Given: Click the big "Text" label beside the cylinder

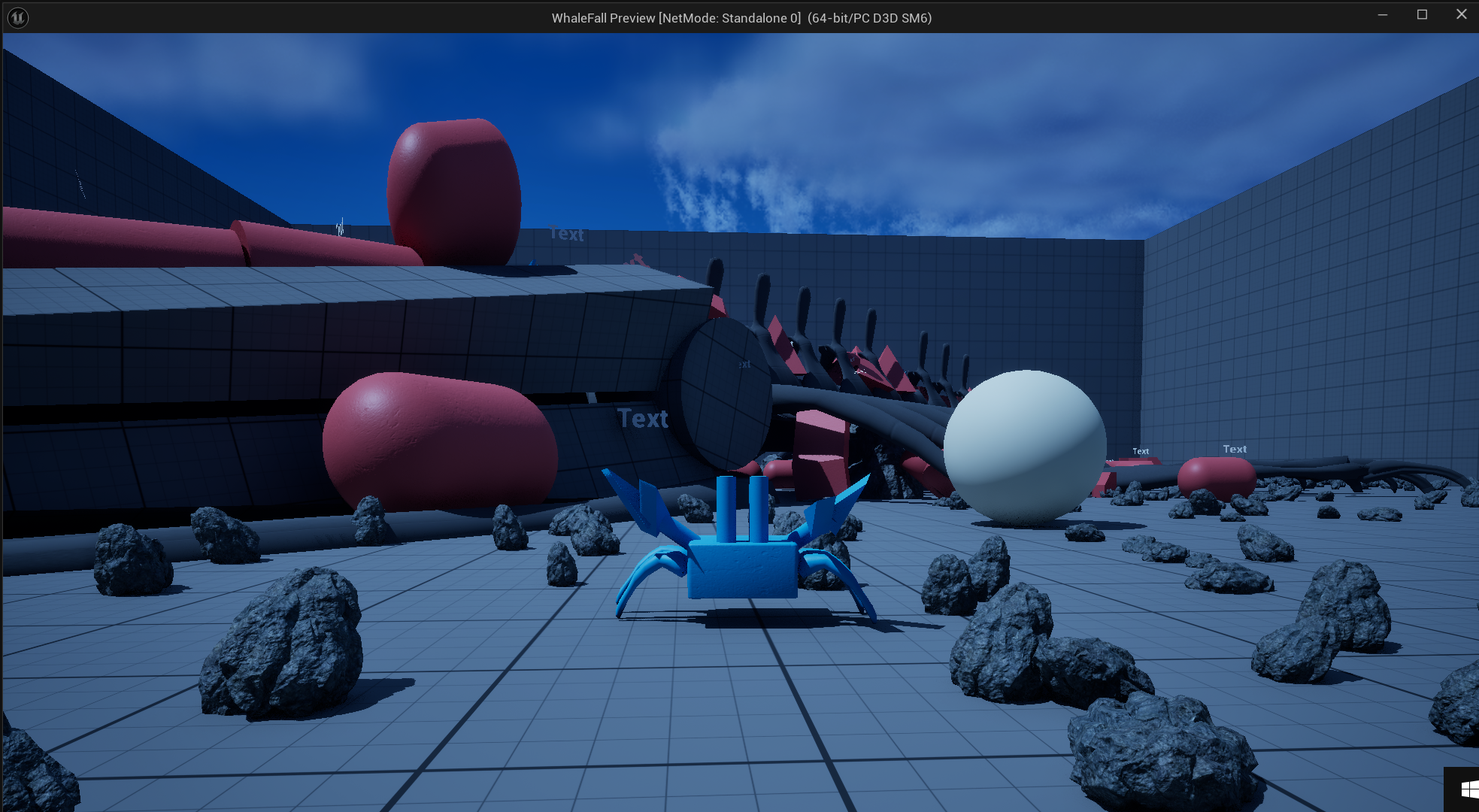Looking at the screenshot, I should (643, 419).
